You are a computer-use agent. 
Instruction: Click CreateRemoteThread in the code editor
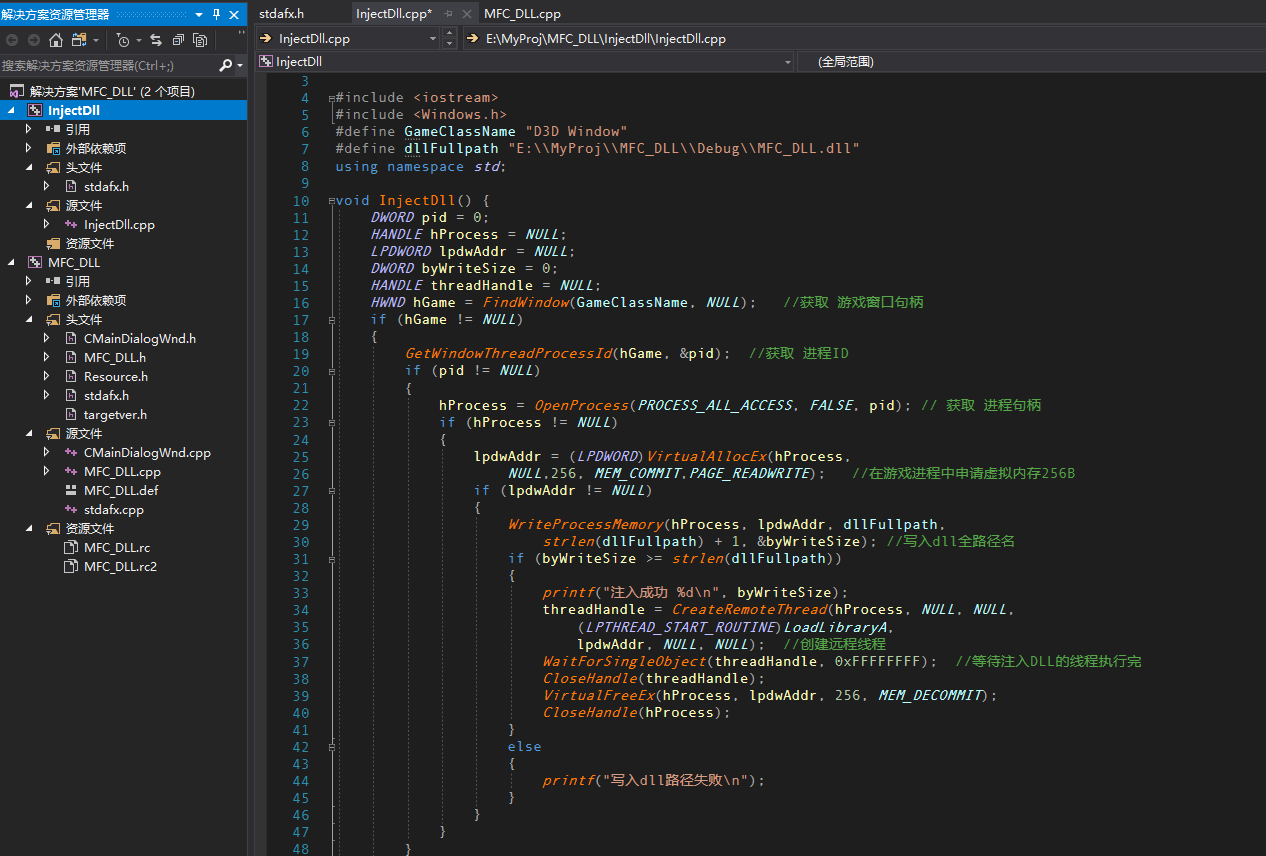click(750, 610)
